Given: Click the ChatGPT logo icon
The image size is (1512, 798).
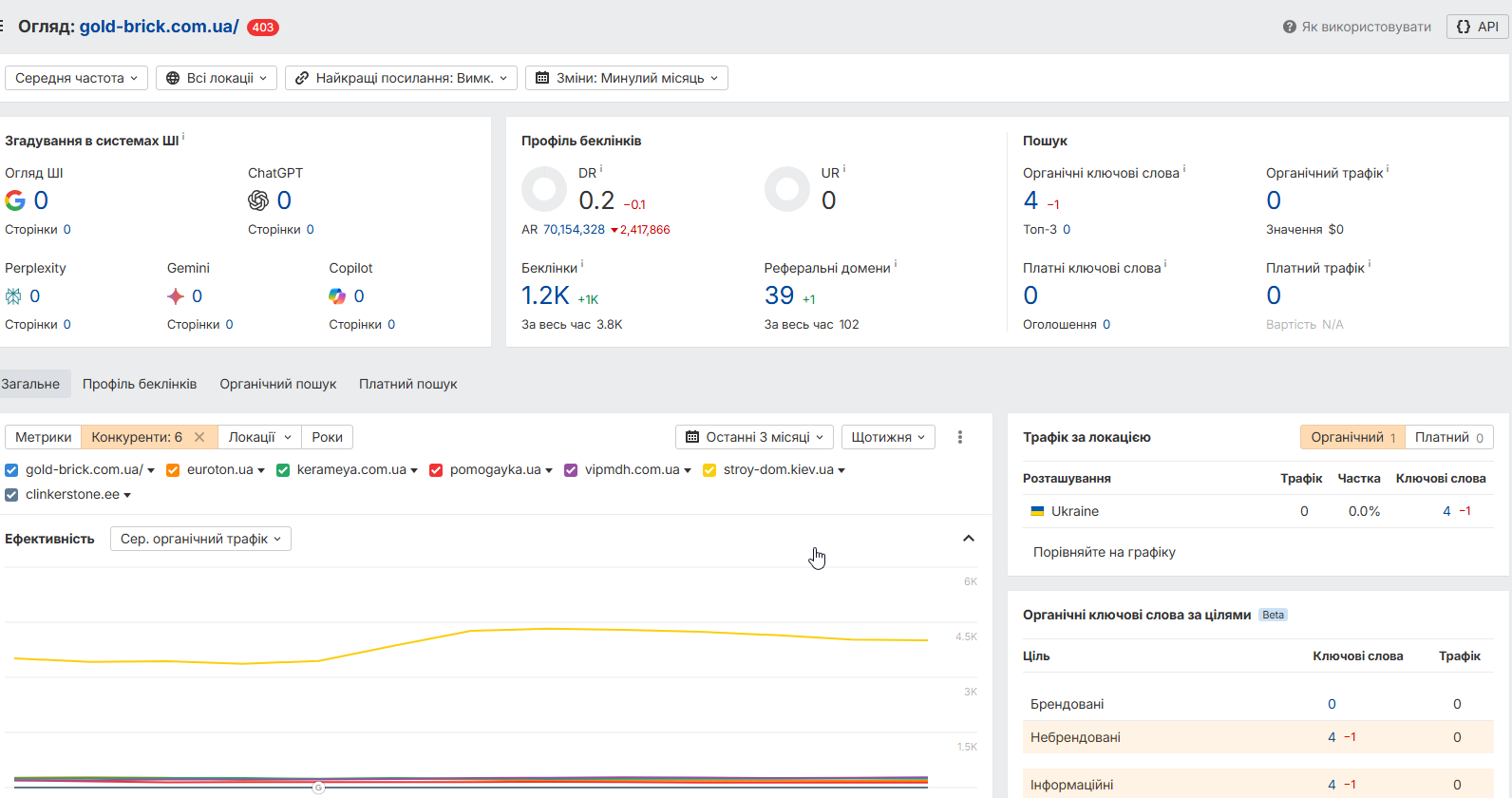Looking at the screenshot, I should coord(258,200).
